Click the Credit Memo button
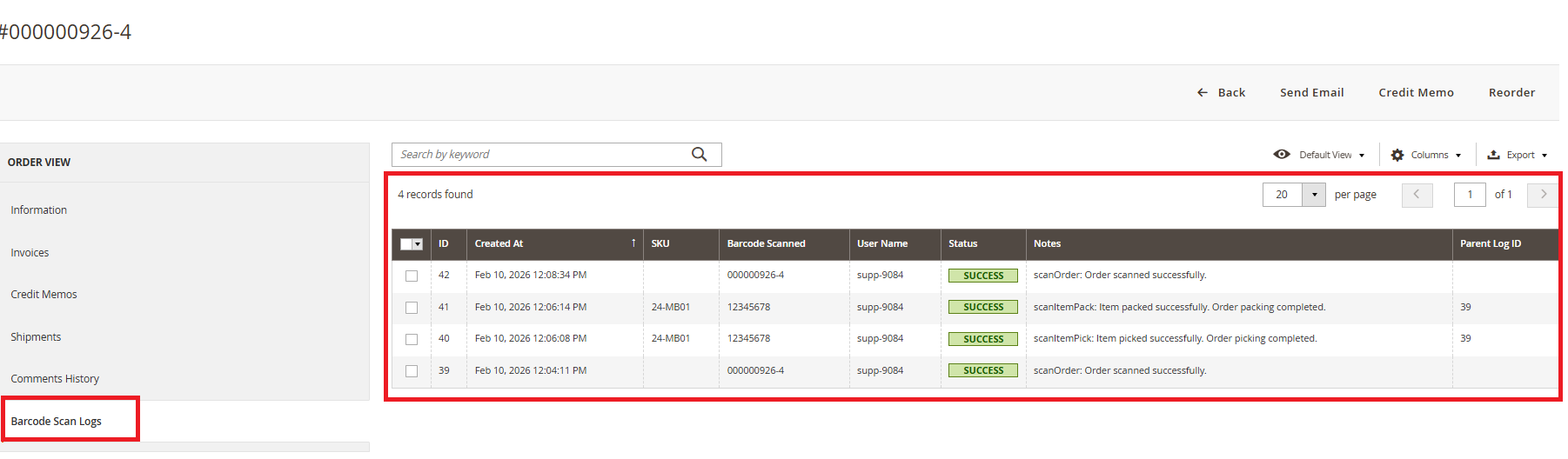The image size is (1568, 459). [x=1416, y=92]
